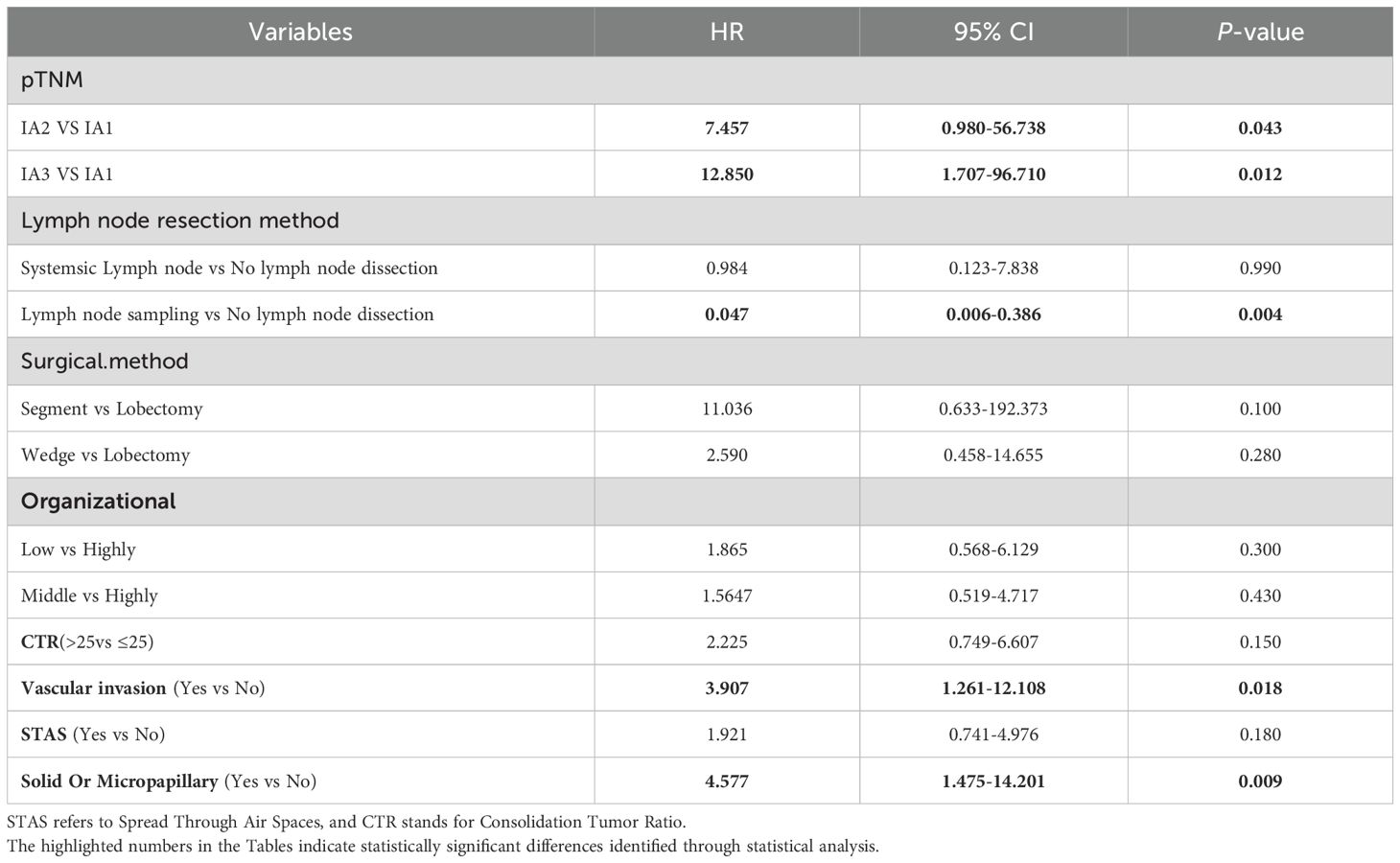Click the 95% CI column header
The width and height of the screenshot is (1400, 863).
993,32
